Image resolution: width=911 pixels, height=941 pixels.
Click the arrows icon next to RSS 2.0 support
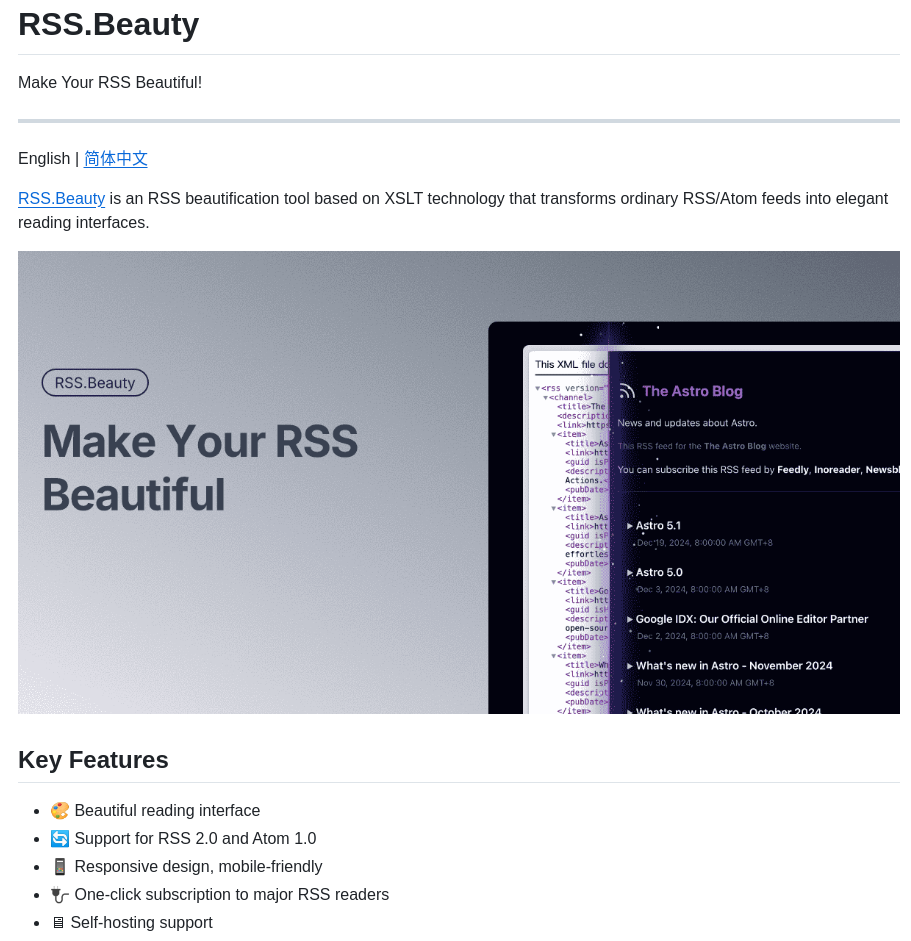[x=60, y=838]
